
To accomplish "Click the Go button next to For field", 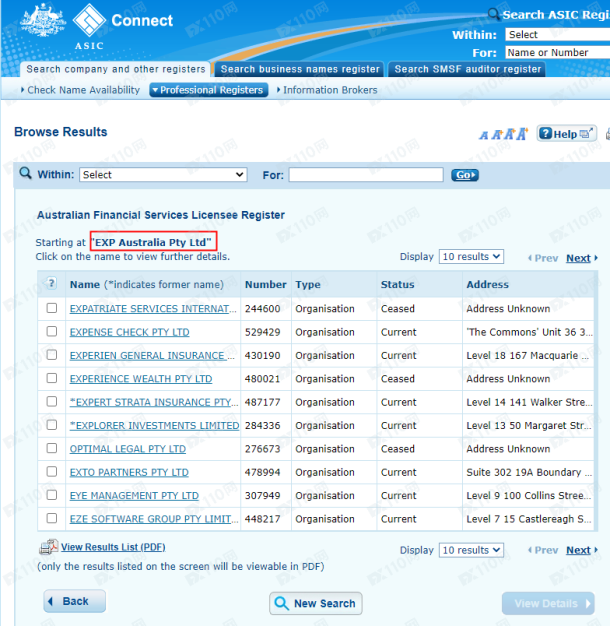I will (465, 175).
